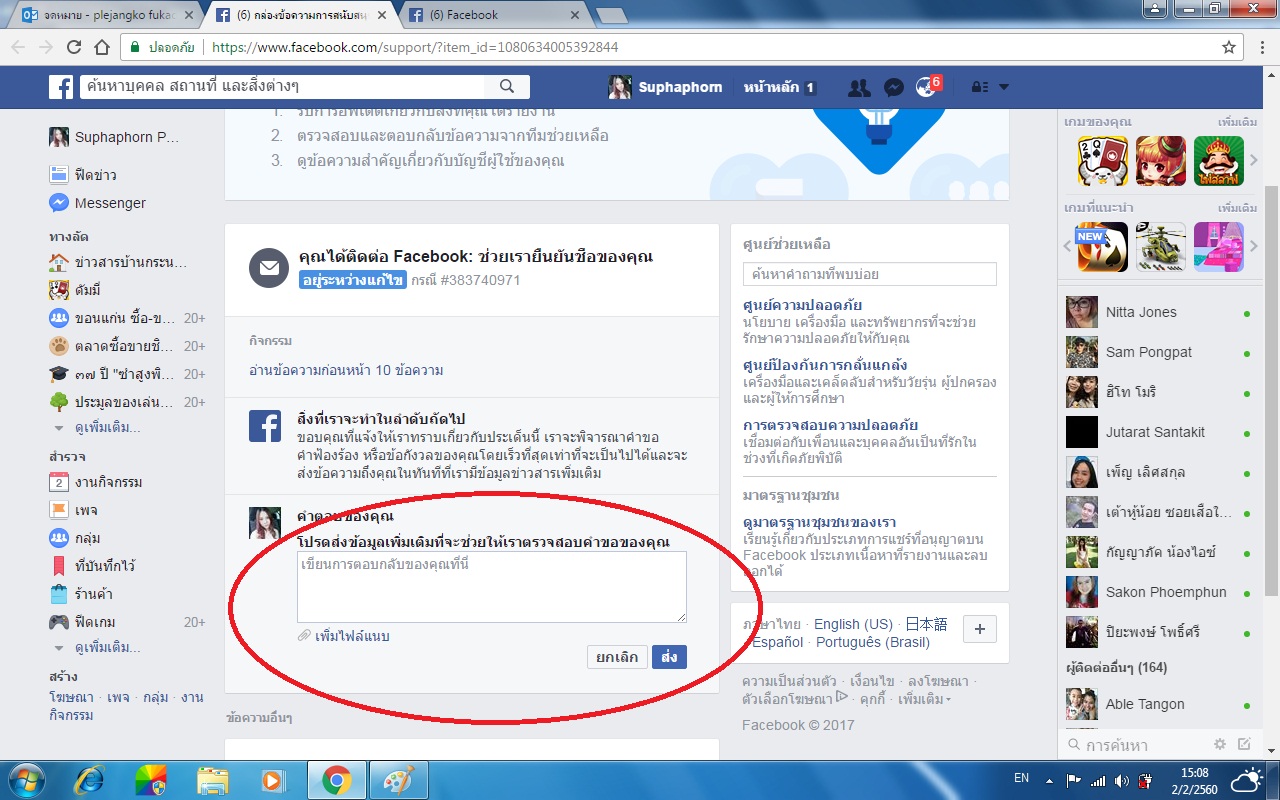Click the right arrow in your games

coord(1254,161)
